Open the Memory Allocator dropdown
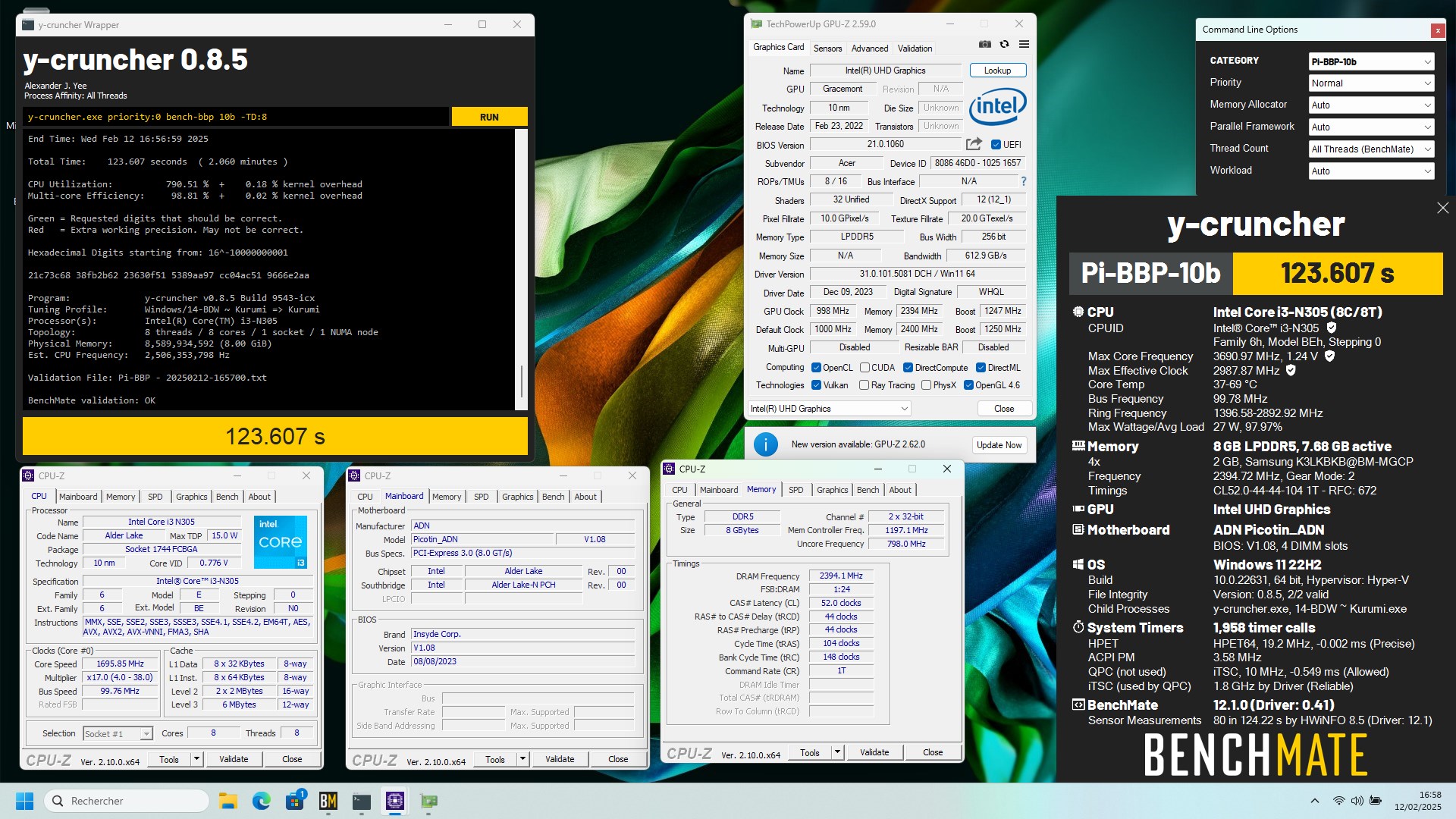 1371,105
